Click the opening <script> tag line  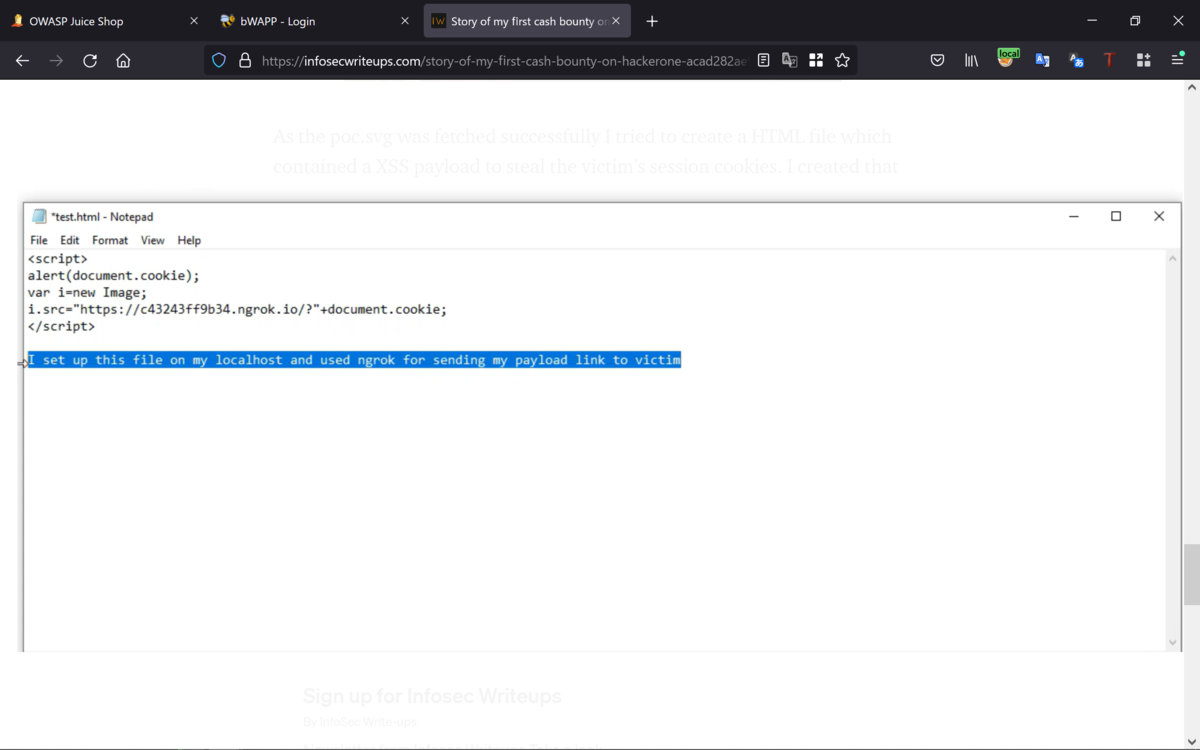coord(57,258)
